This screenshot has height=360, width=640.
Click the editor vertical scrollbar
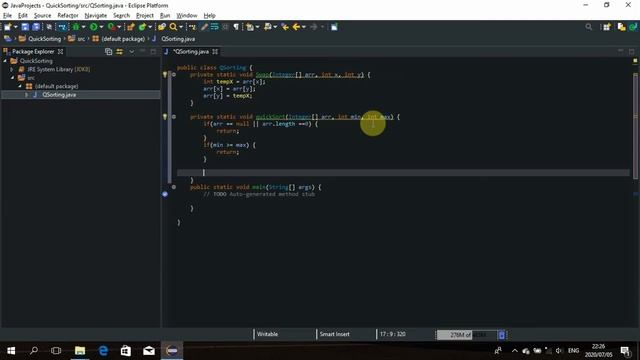[x=635, y=126]
